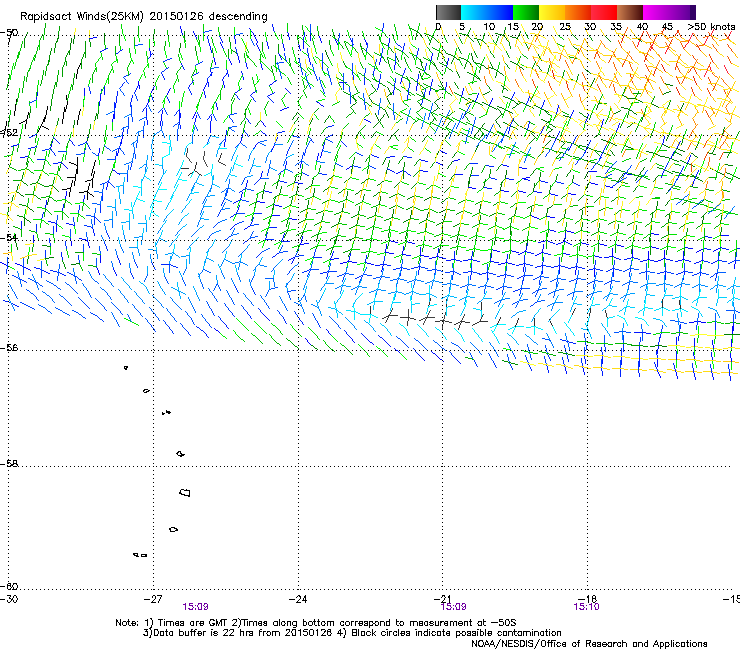Click the '>50 knots' legend label
The height and width of the screenshot is (650, 740).
pos(711,26)
